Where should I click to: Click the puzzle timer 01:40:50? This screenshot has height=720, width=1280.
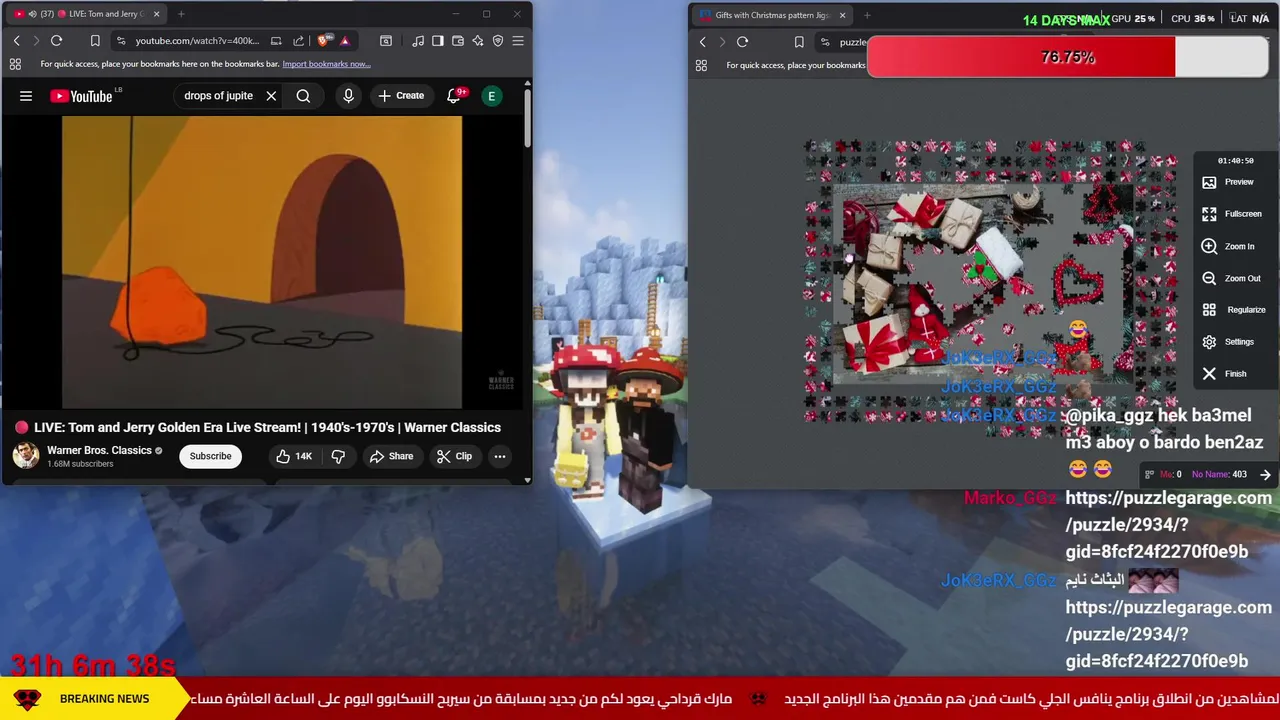tap(1235, 160)
